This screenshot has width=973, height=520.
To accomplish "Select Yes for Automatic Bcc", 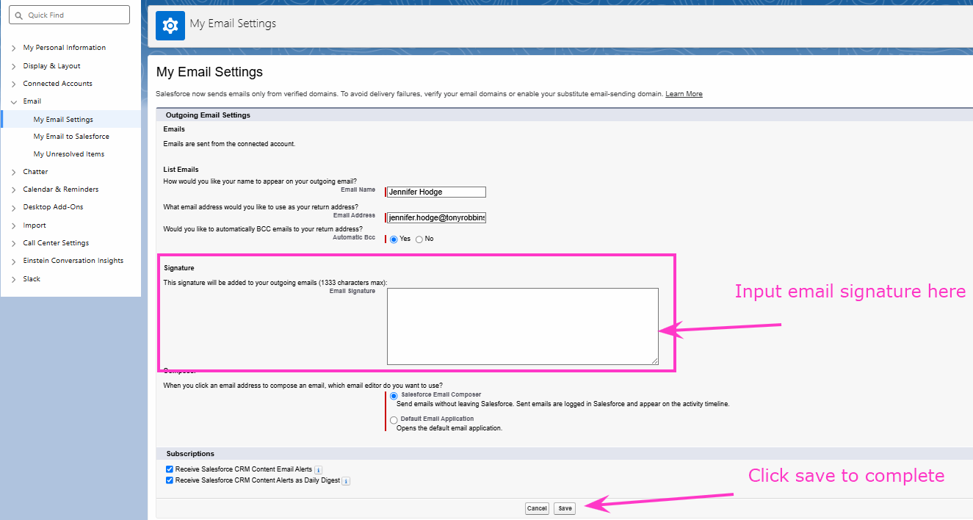I will pyautogui.click(x=394, y=240).
